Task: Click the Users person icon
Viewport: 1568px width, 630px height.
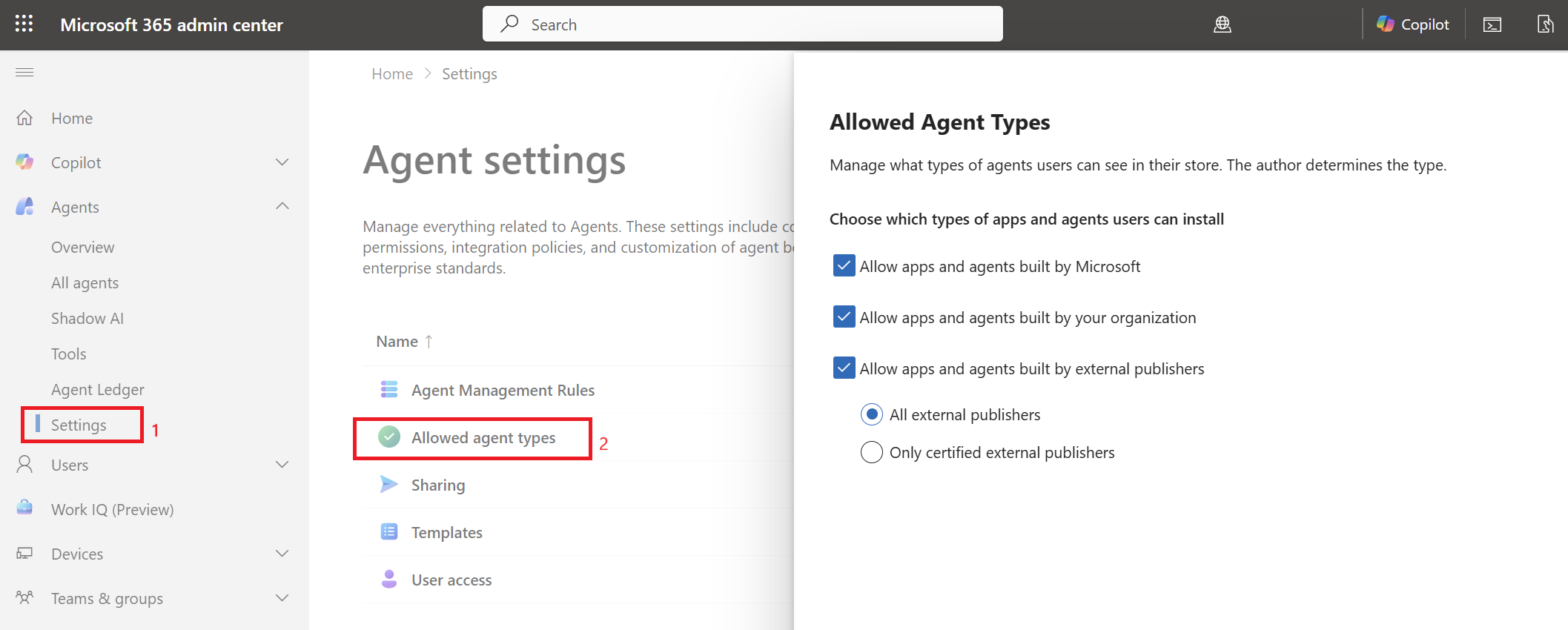Action: (24, 465)
